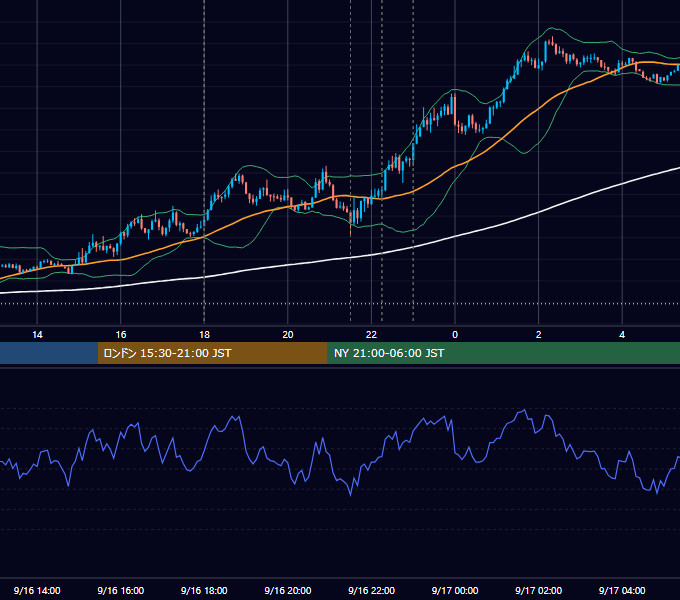Click the blue session bar before ロンドン

click(x=49, y=353)
